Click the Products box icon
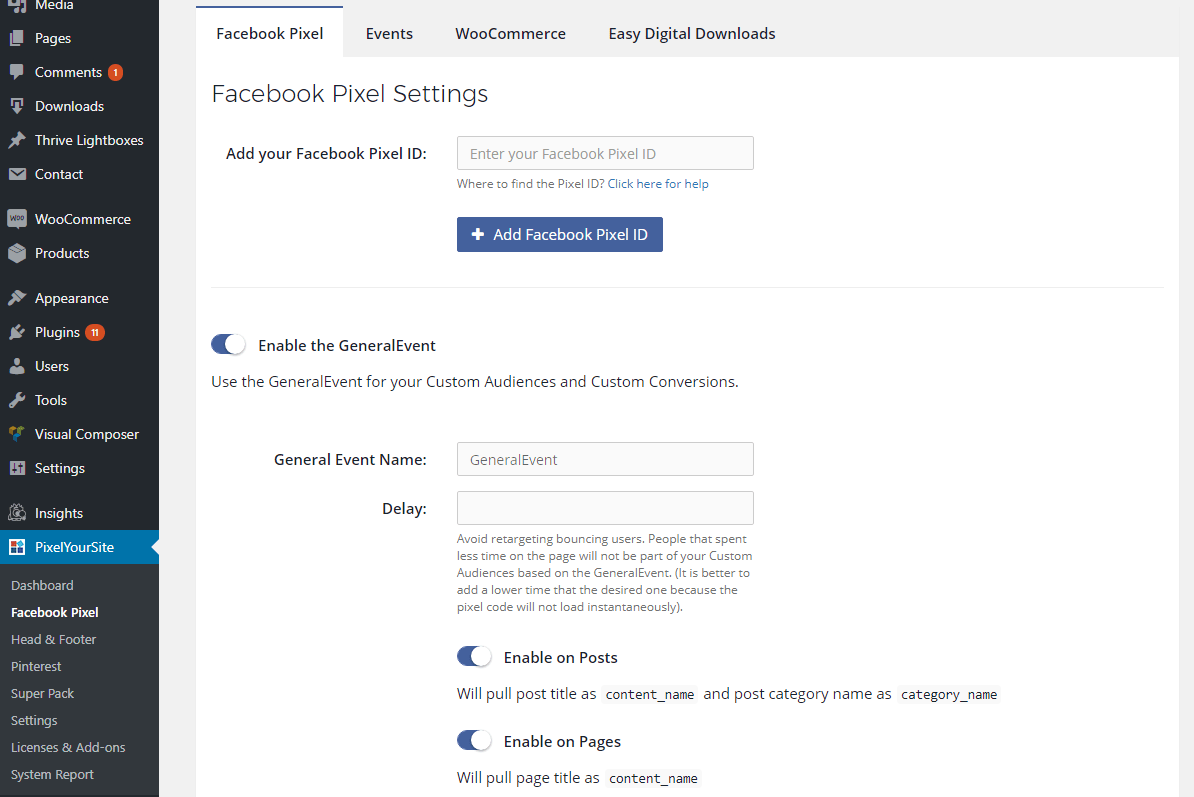Viewport: 1194px width, 797px height. click(x=17, y=253)
